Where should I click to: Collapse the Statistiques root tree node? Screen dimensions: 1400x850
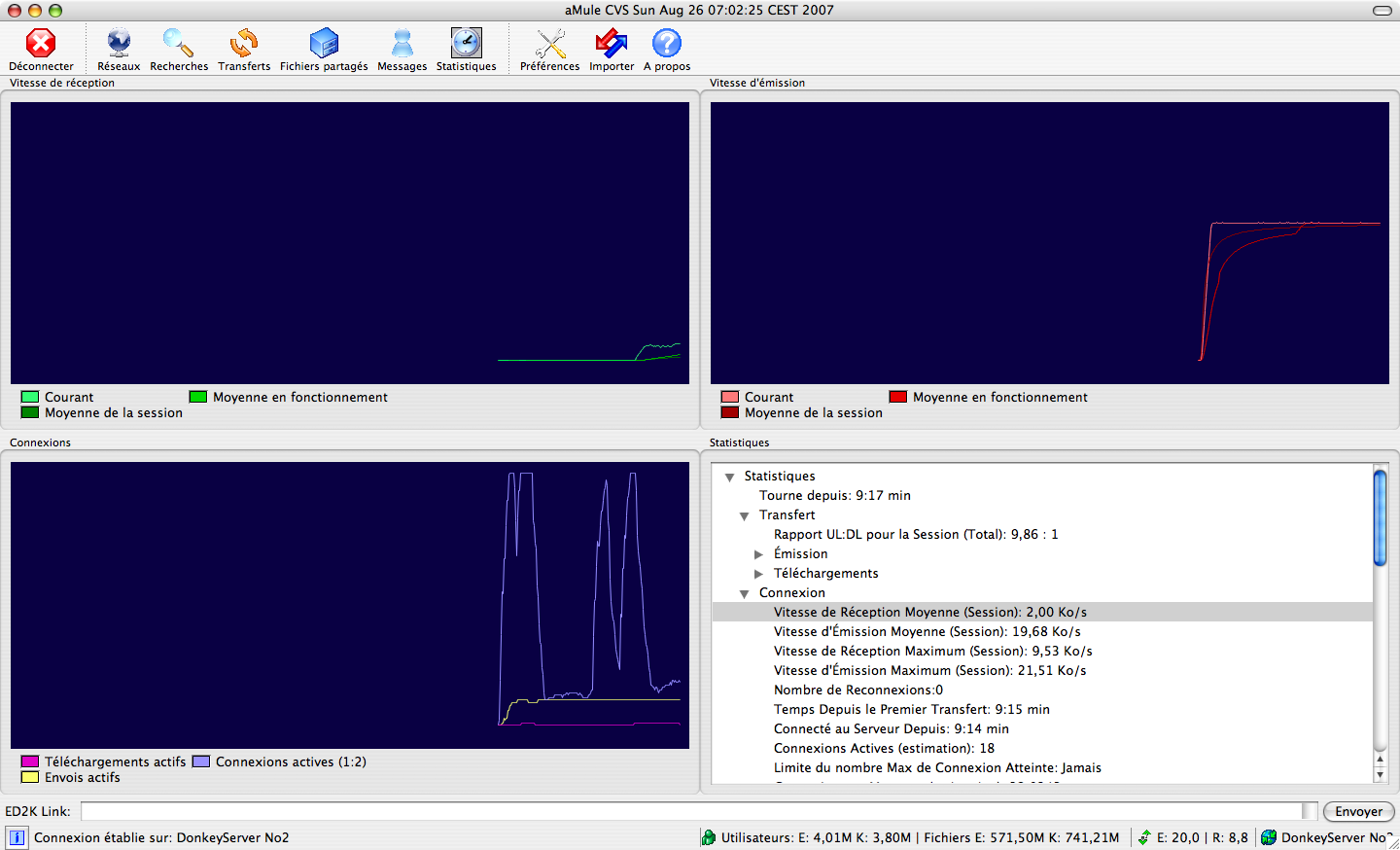tap(729, 477)
